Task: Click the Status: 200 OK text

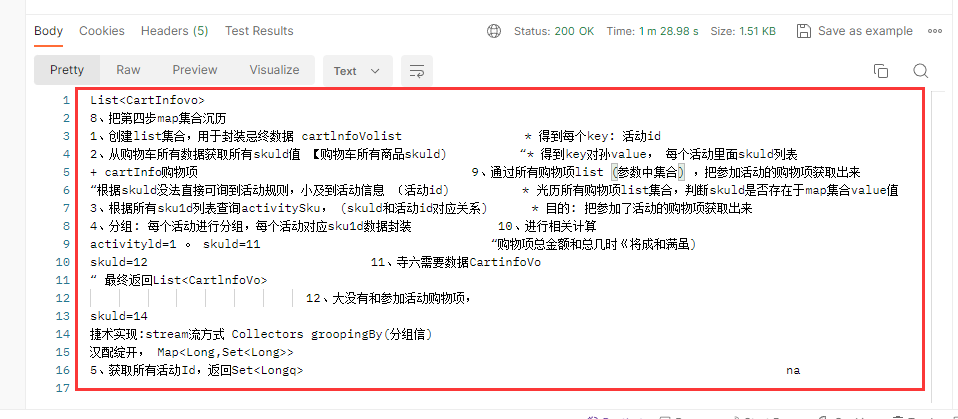Action: coord(554,31)
